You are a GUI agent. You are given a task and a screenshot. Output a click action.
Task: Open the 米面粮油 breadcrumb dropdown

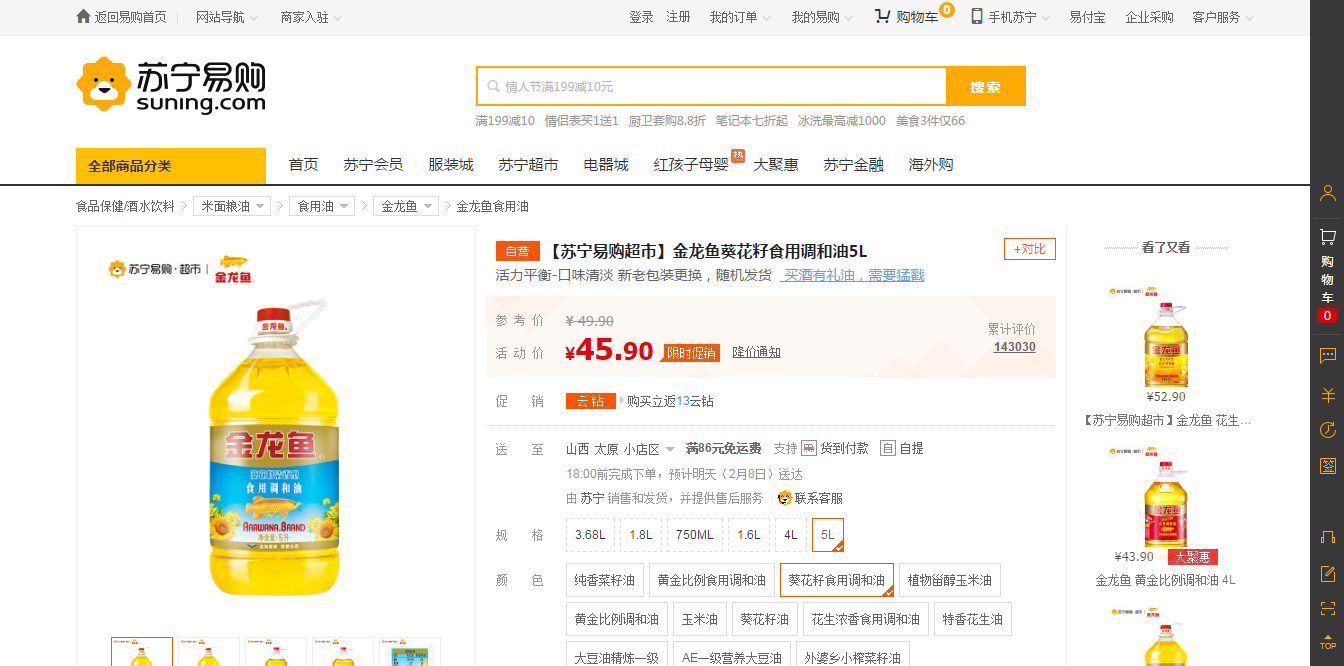232,206
